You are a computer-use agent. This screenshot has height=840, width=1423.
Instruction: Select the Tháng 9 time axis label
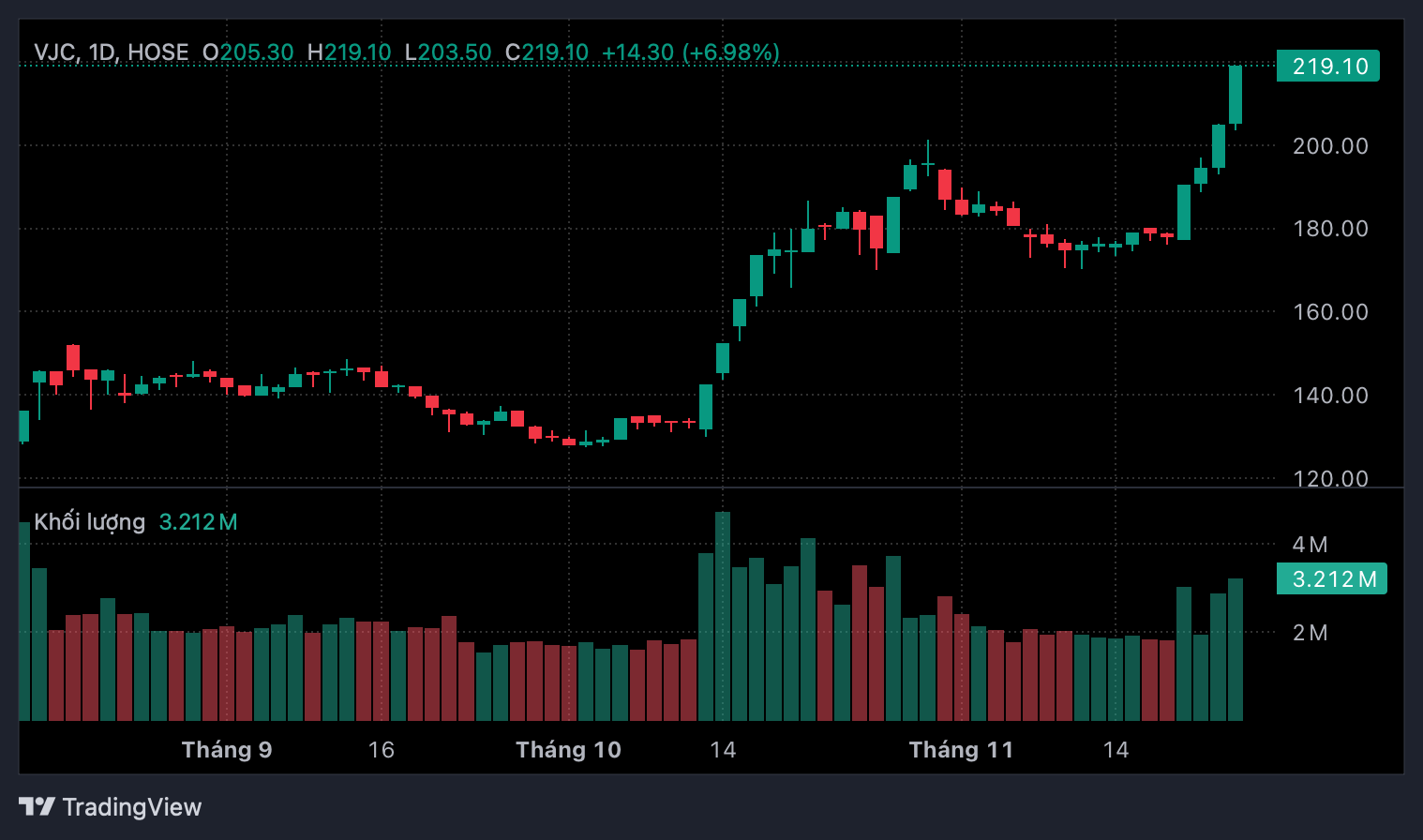coord(227,750)
